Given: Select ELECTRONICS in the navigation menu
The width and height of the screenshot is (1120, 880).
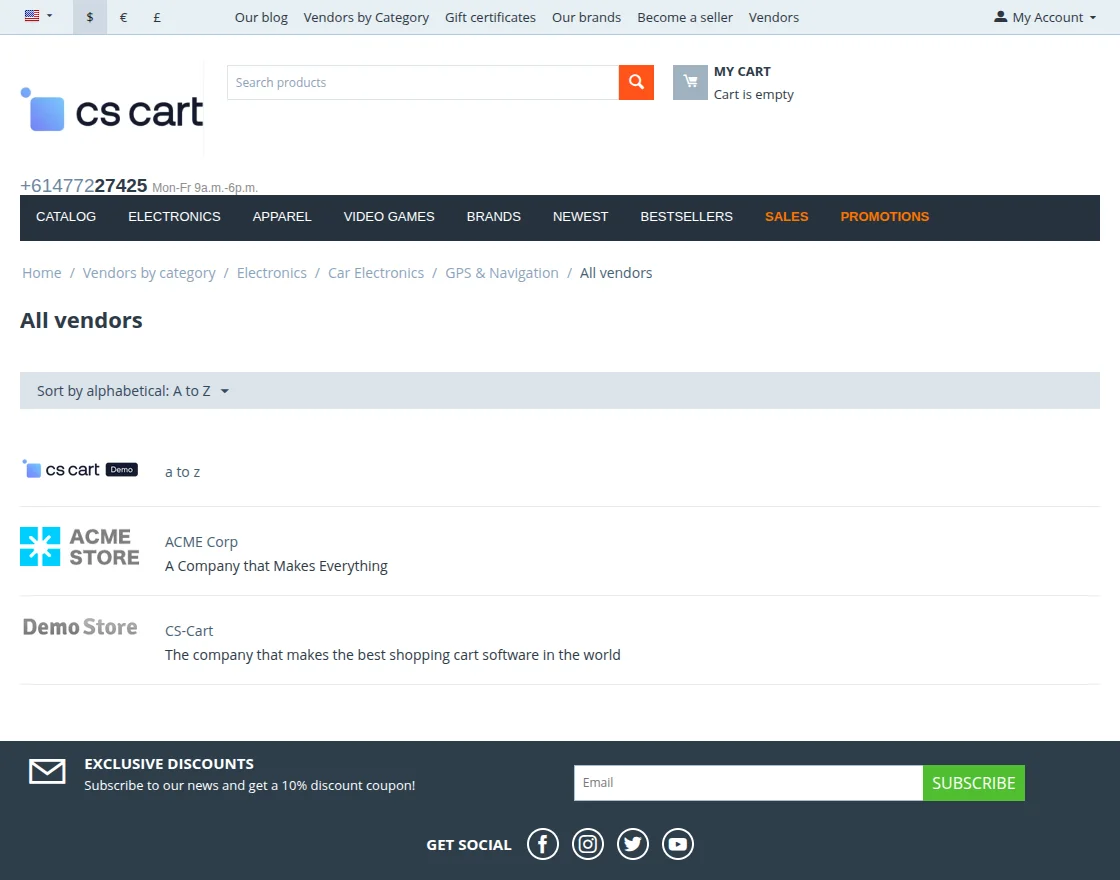Looking at the screenshot, I should [173, 217].
